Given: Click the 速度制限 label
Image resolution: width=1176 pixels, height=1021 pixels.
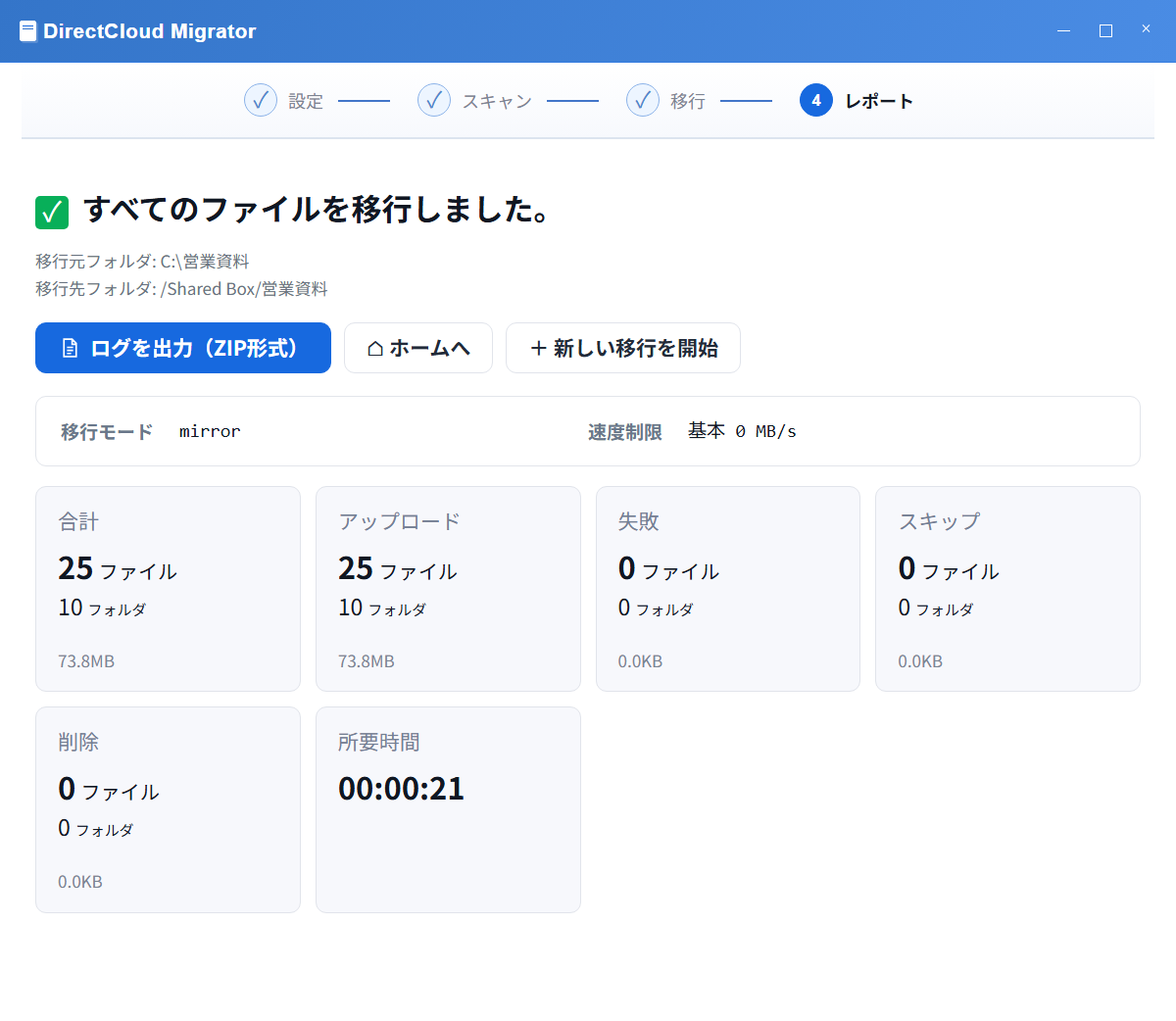Looking at the screenshot, I should coord(625,432).
